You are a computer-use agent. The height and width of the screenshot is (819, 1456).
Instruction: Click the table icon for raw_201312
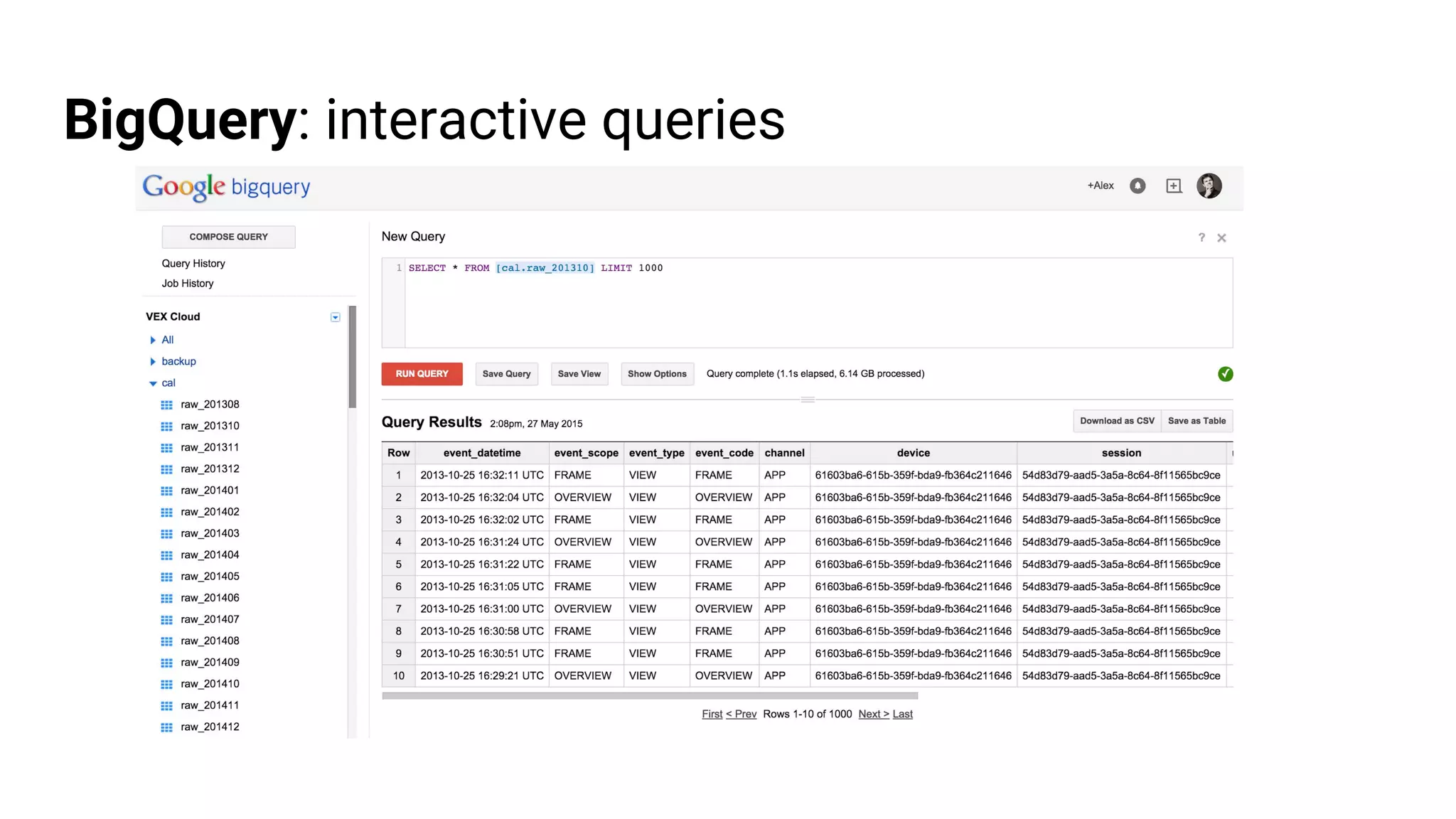tap(167, 469)
